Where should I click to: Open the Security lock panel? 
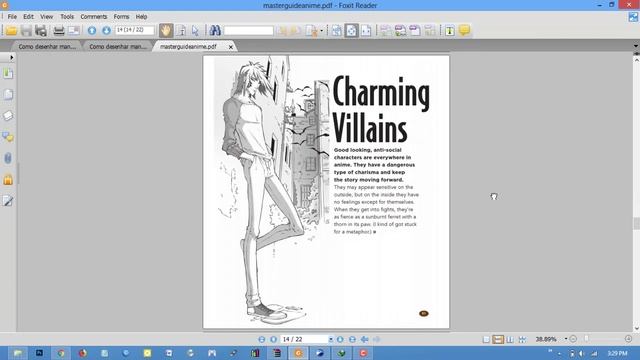(x=8, y=180)
